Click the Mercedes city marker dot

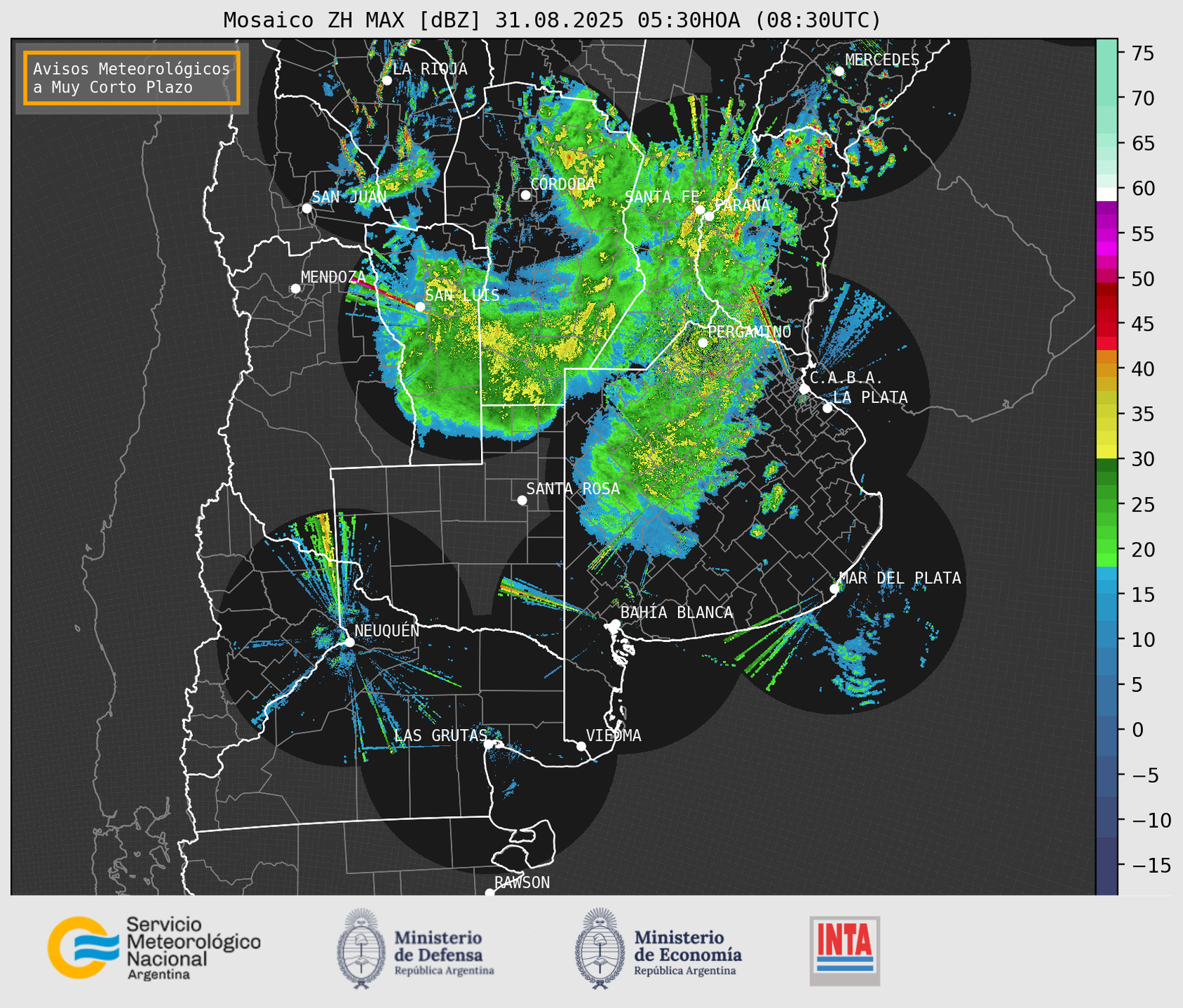(839, 71)
